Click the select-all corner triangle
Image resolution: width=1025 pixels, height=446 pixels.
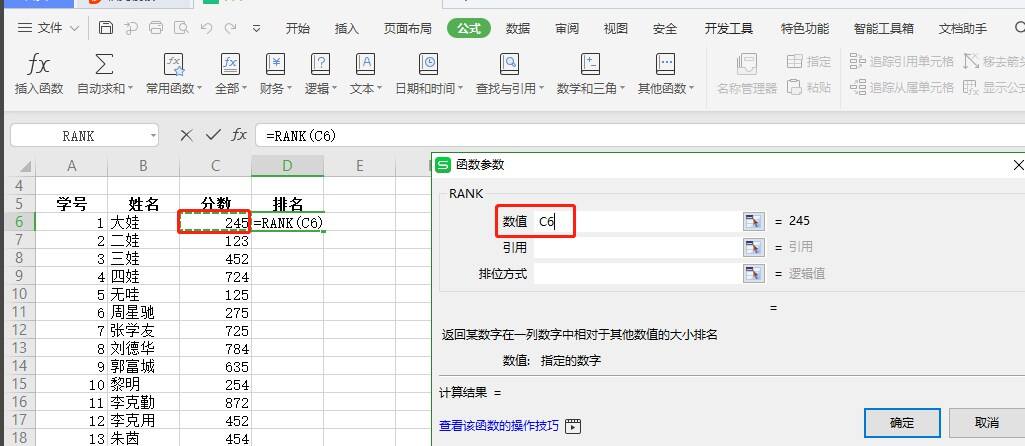coord(25,167)
